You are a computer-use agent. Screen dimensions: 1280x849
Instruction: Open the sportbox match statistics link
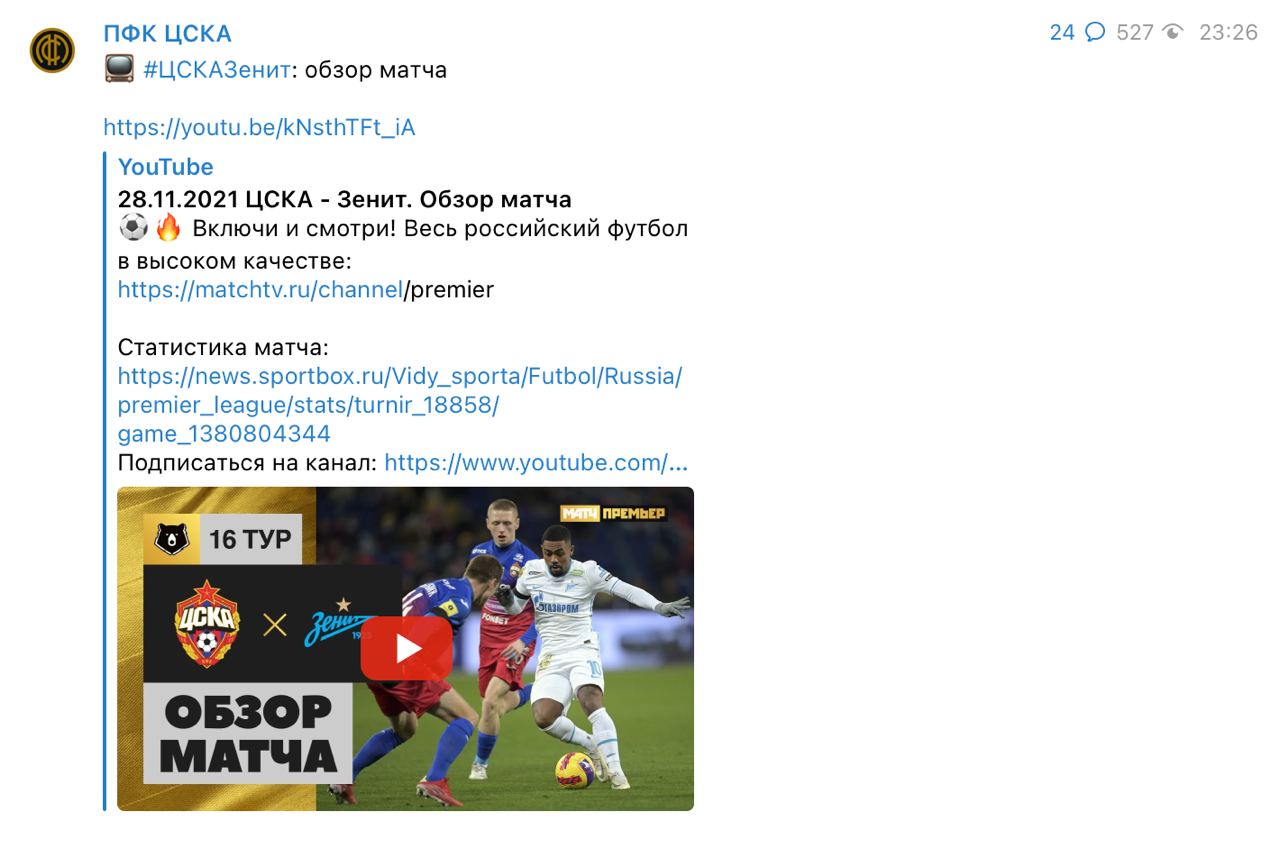pyautogui.click(x=400, y=405)
